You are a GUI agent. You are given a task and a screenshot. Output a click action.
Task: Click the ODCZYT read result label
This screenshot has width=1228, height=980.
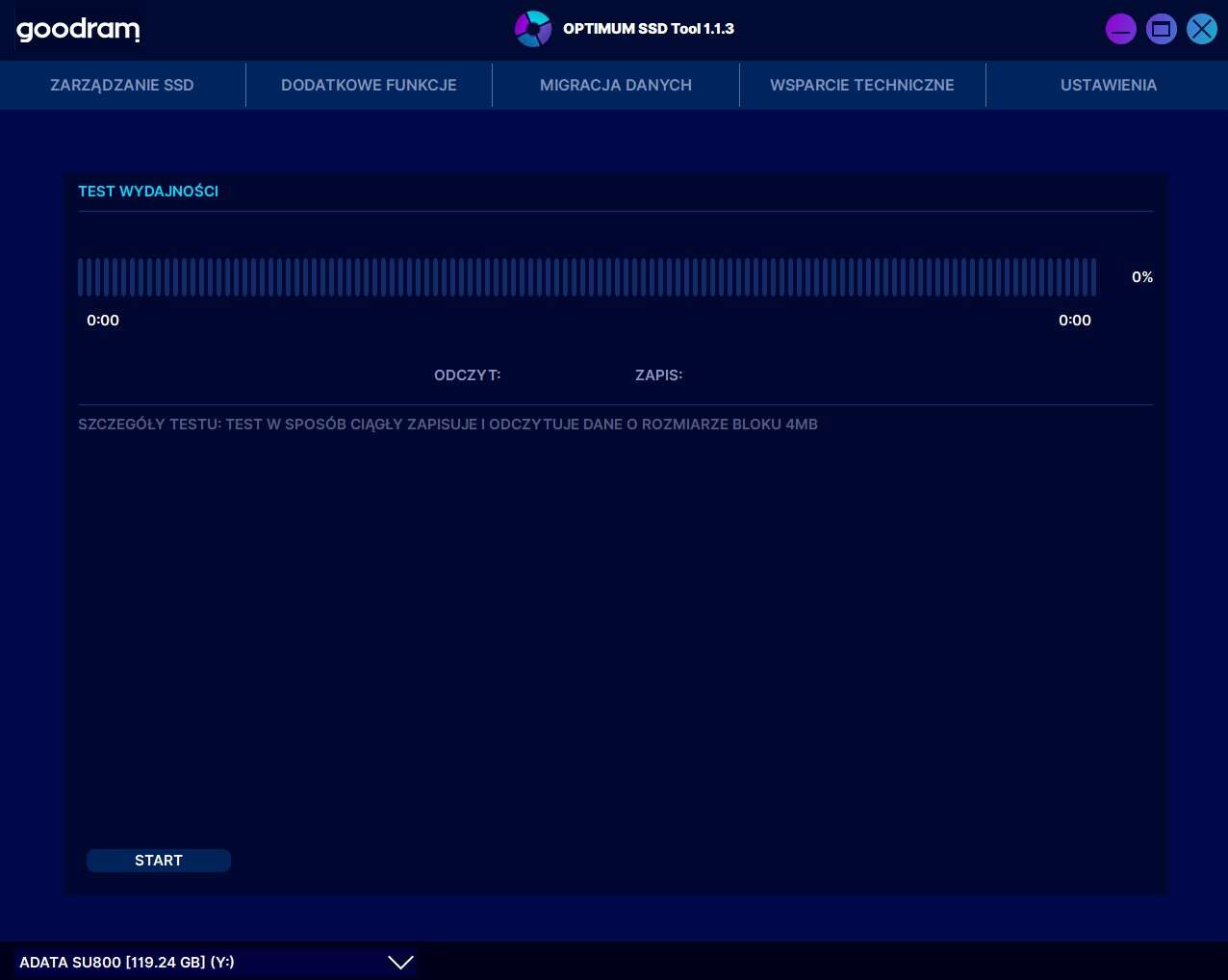[468, 375]
